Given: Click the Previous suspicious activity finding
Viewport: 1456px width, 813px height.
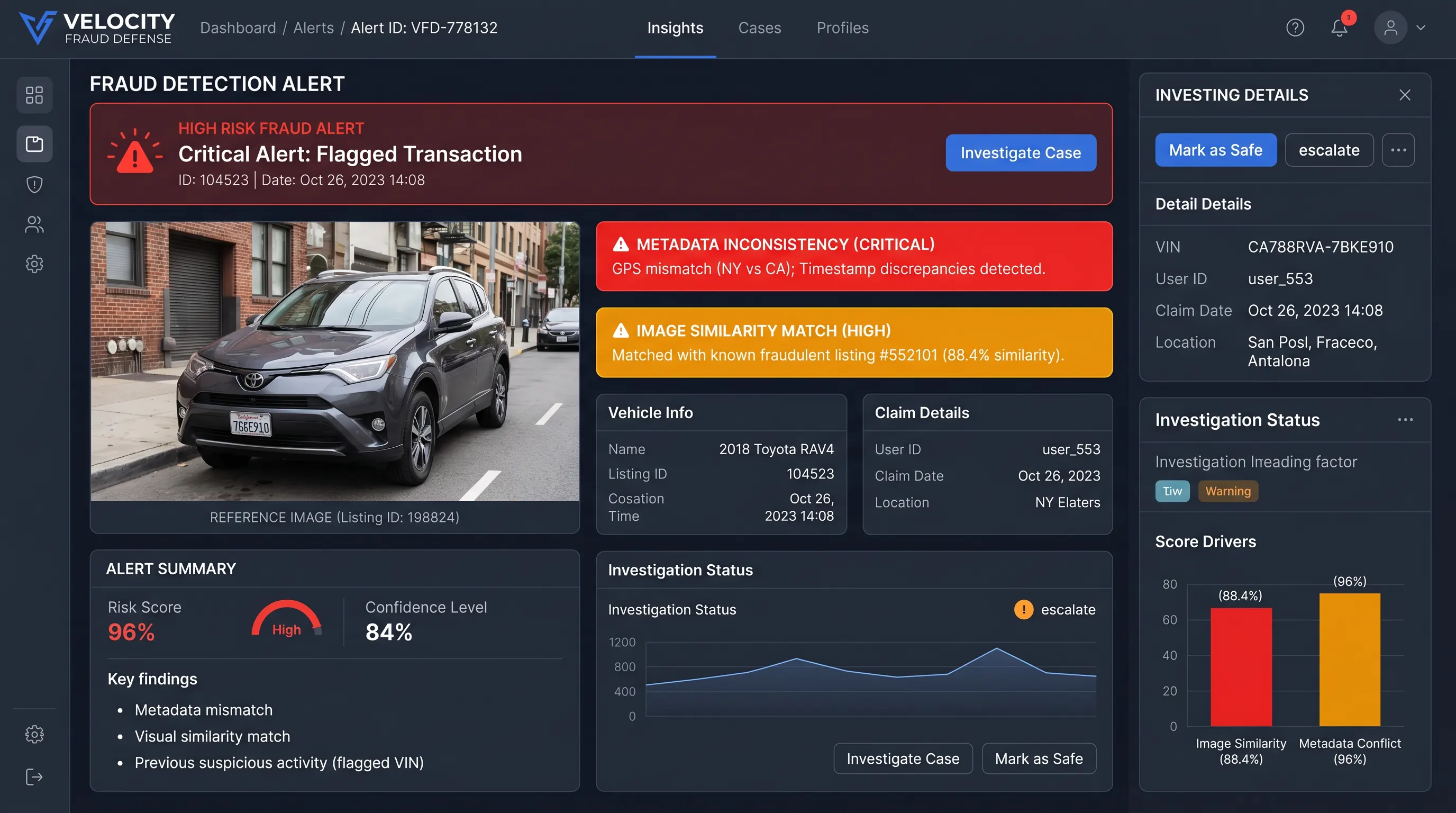Looking at the screenshot, I should pyautogui.click(x=279, y=763).
